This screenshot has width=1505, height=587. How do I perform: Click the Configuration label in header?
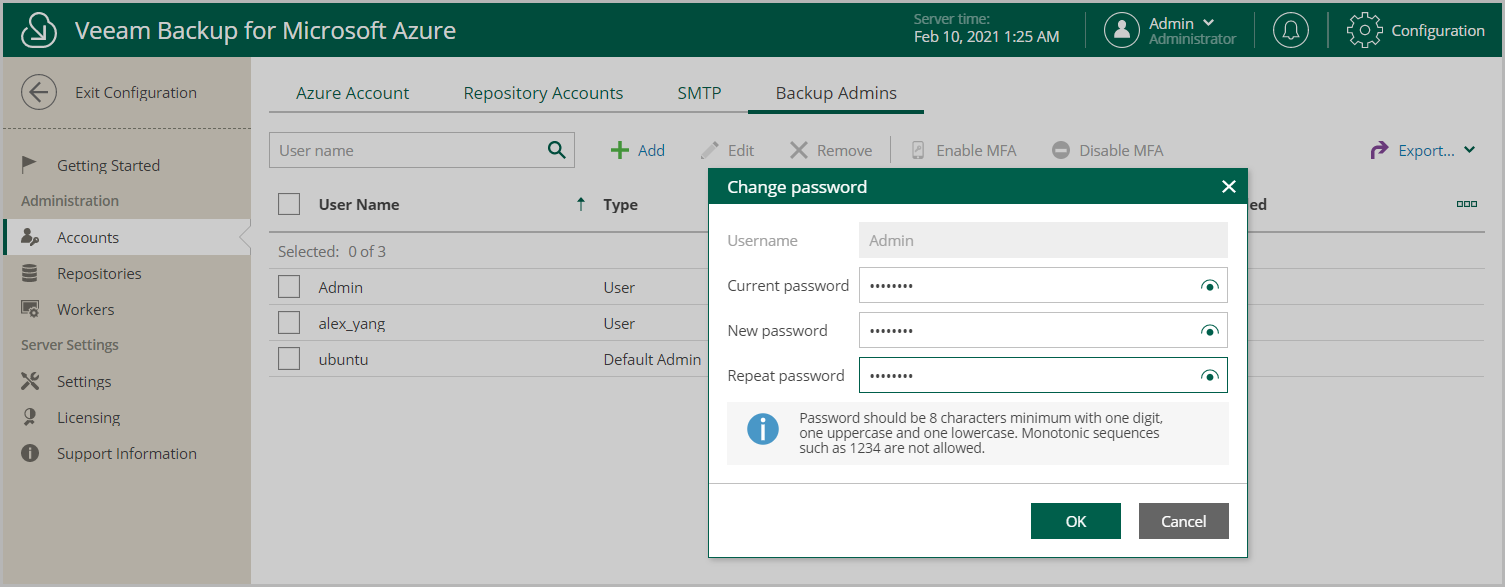pos(1438,30)
